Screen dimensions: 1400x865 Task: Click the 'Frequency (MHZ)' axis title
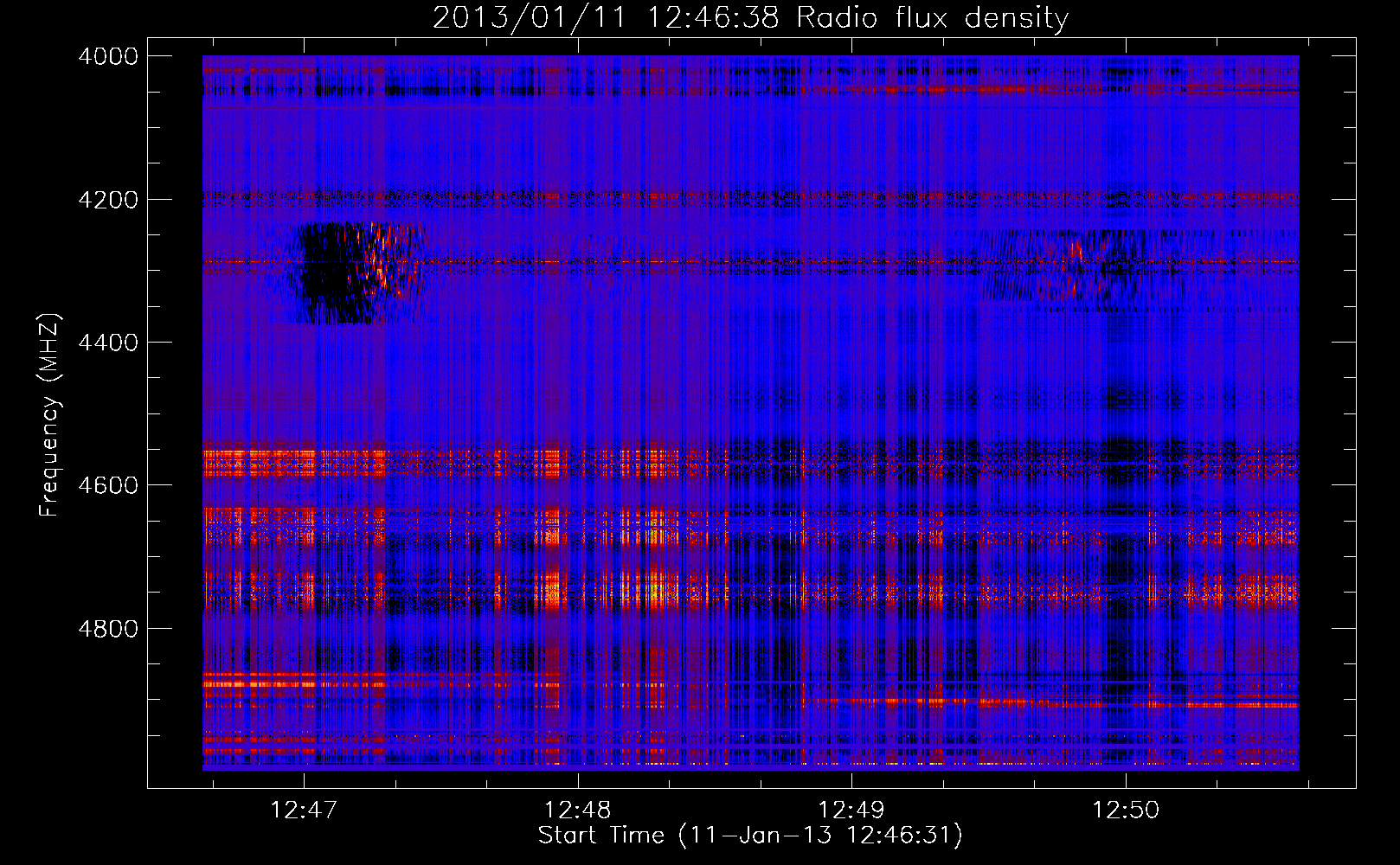(x=50, y=415)
